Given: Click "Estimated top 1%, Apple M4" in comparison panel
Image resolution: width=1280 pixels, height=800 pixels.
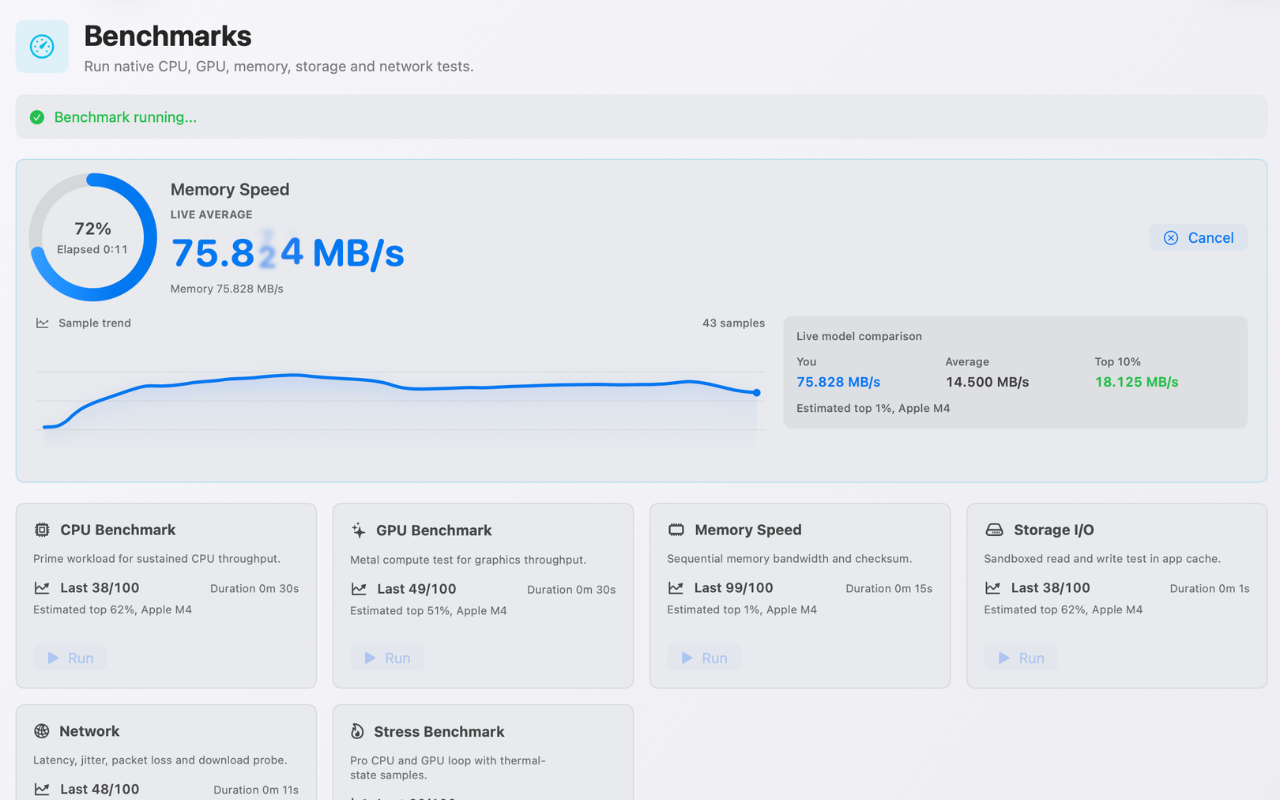Looking at the screenshot, I should pos(873,408).
